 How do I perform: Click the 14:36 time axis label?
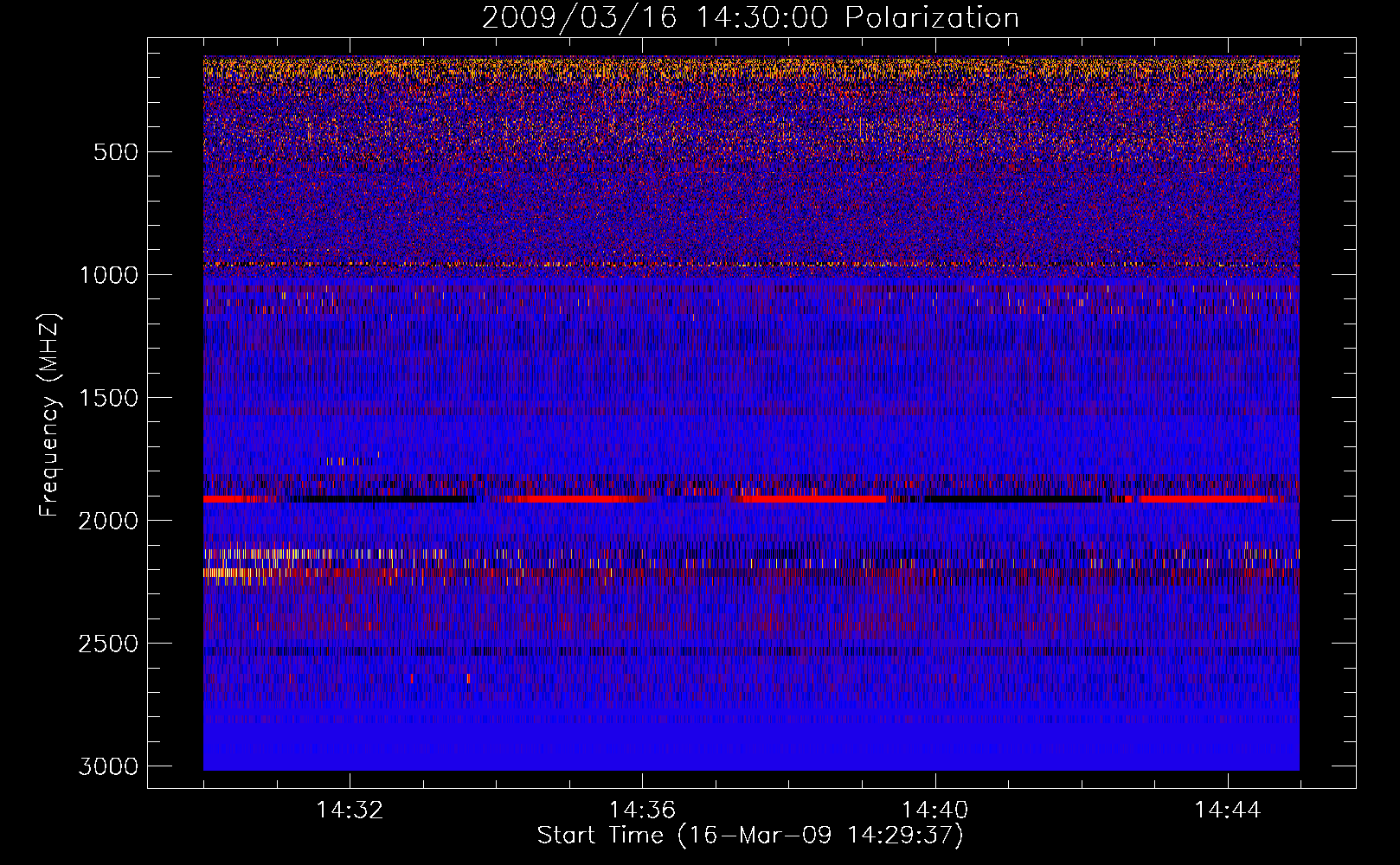pyautogui.click(x=642, y=811)
